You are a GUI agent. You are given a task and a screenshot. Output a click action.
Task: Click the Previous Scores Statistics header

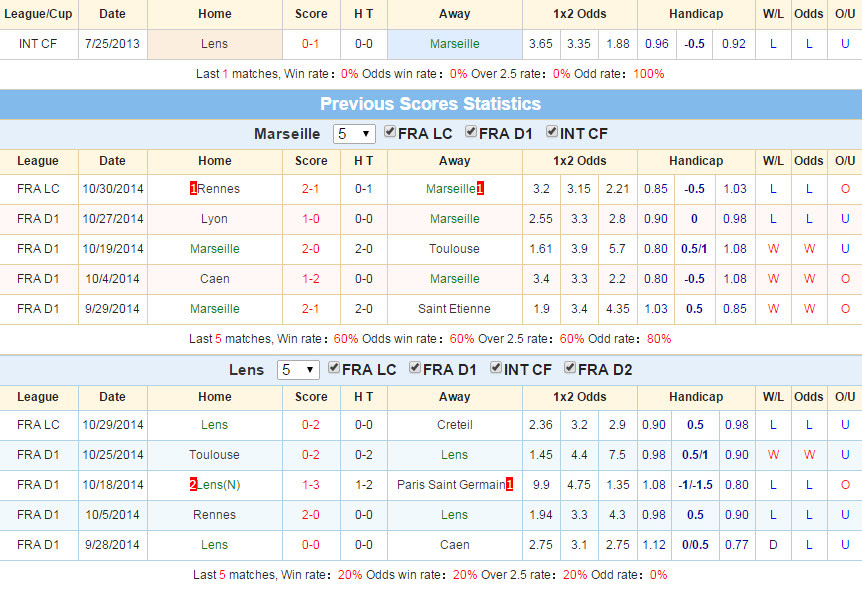430,104
